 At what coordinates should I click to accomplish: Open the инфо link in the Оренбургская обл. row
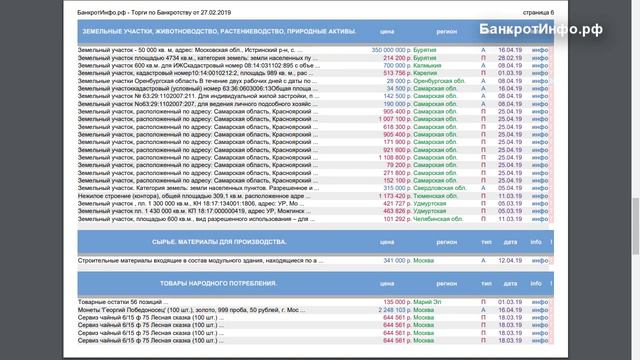[540, 81]
